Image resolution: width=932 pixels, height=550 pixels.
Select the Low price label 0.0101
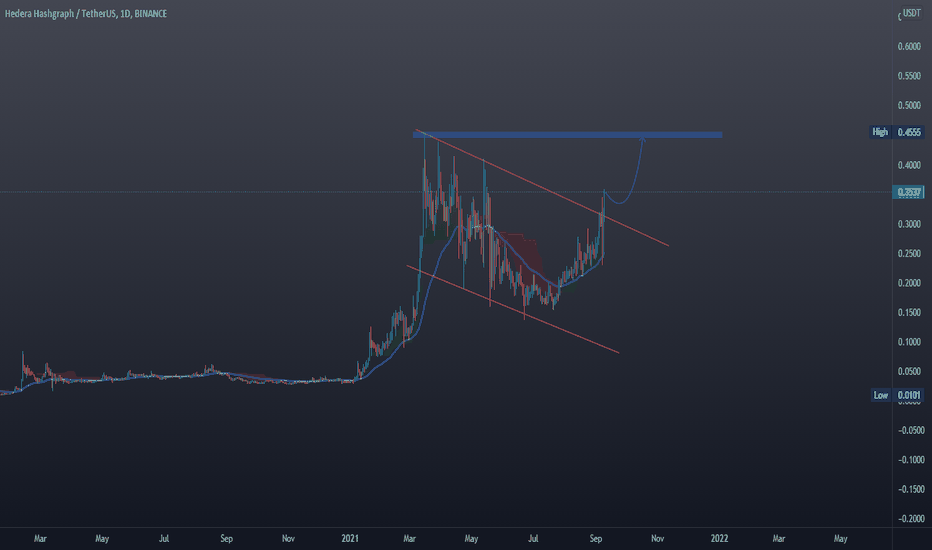(909, 395)
